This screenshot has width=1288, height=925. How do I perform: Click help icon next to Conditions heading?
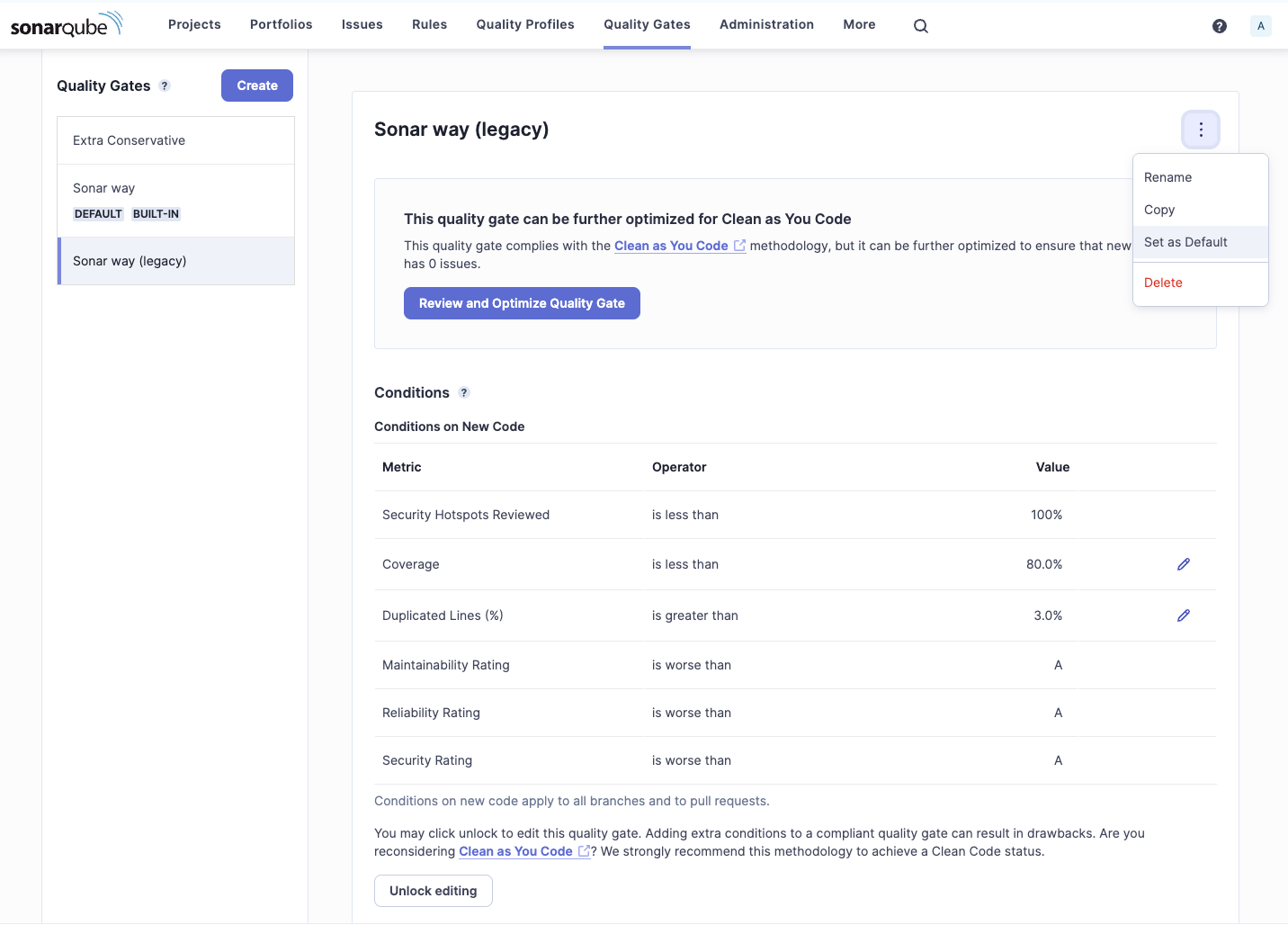(464, 393)
